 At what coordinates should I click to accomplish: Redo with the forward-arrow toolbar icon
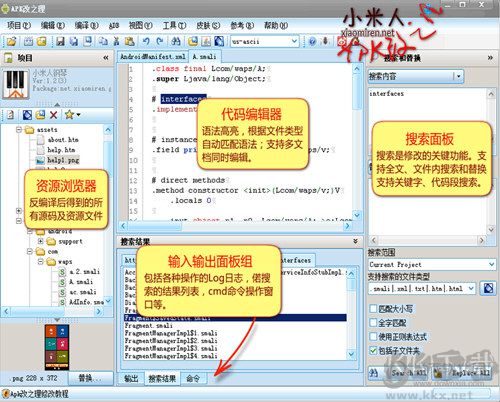[x=160, y=41]
